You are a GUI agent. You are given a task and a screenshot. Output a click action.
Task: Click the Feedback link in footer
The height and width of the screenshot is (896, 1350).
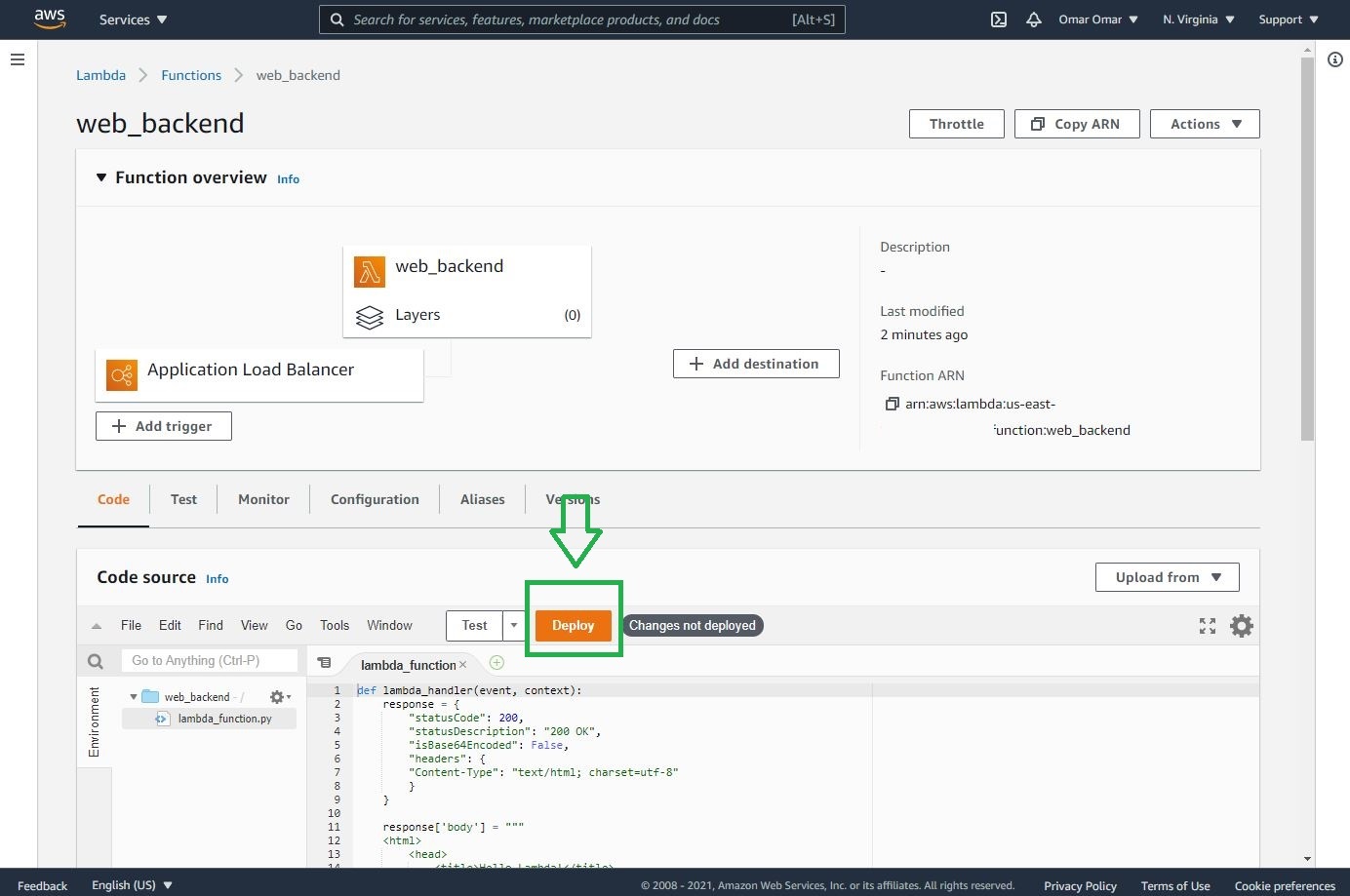pos(43,885)
